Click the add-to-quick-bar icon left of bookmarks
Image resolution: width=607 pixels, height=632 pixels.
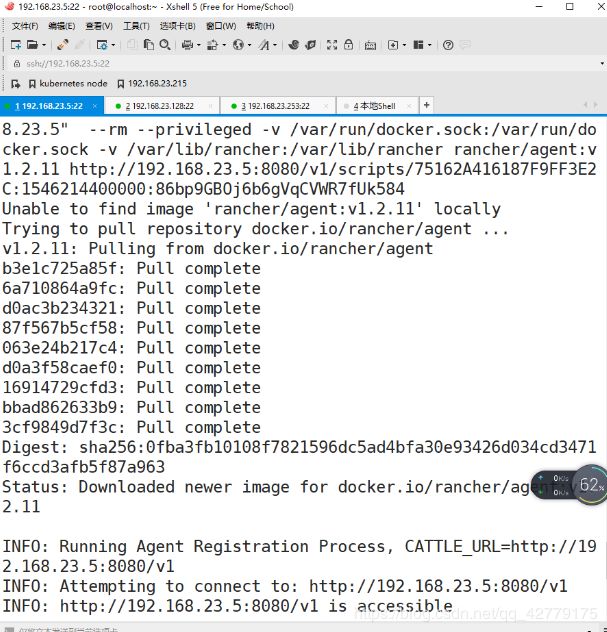15,84
